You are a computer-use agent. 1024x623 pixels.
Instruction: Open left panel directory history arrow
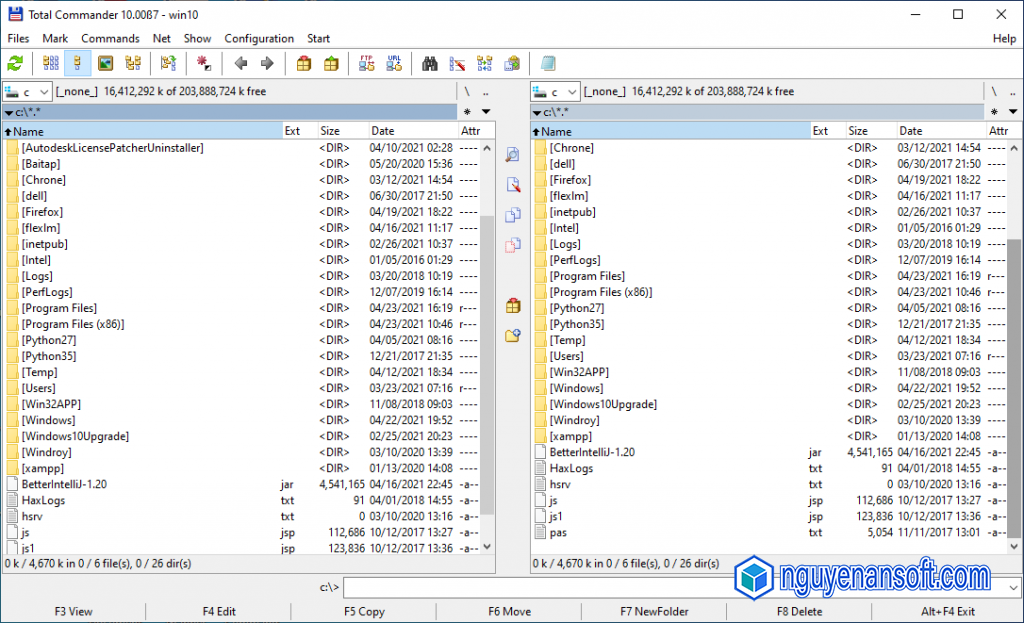click(x=486, y=112)
